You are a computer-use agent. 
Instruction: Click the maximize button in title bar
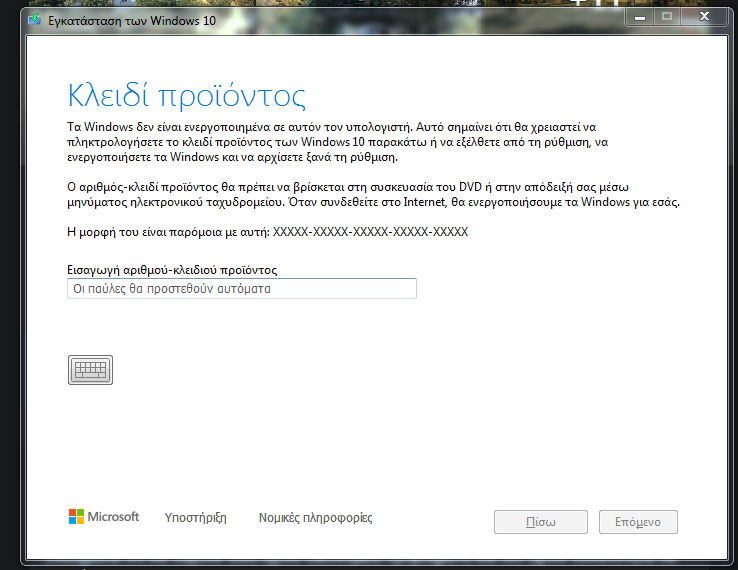coord(667,17)
